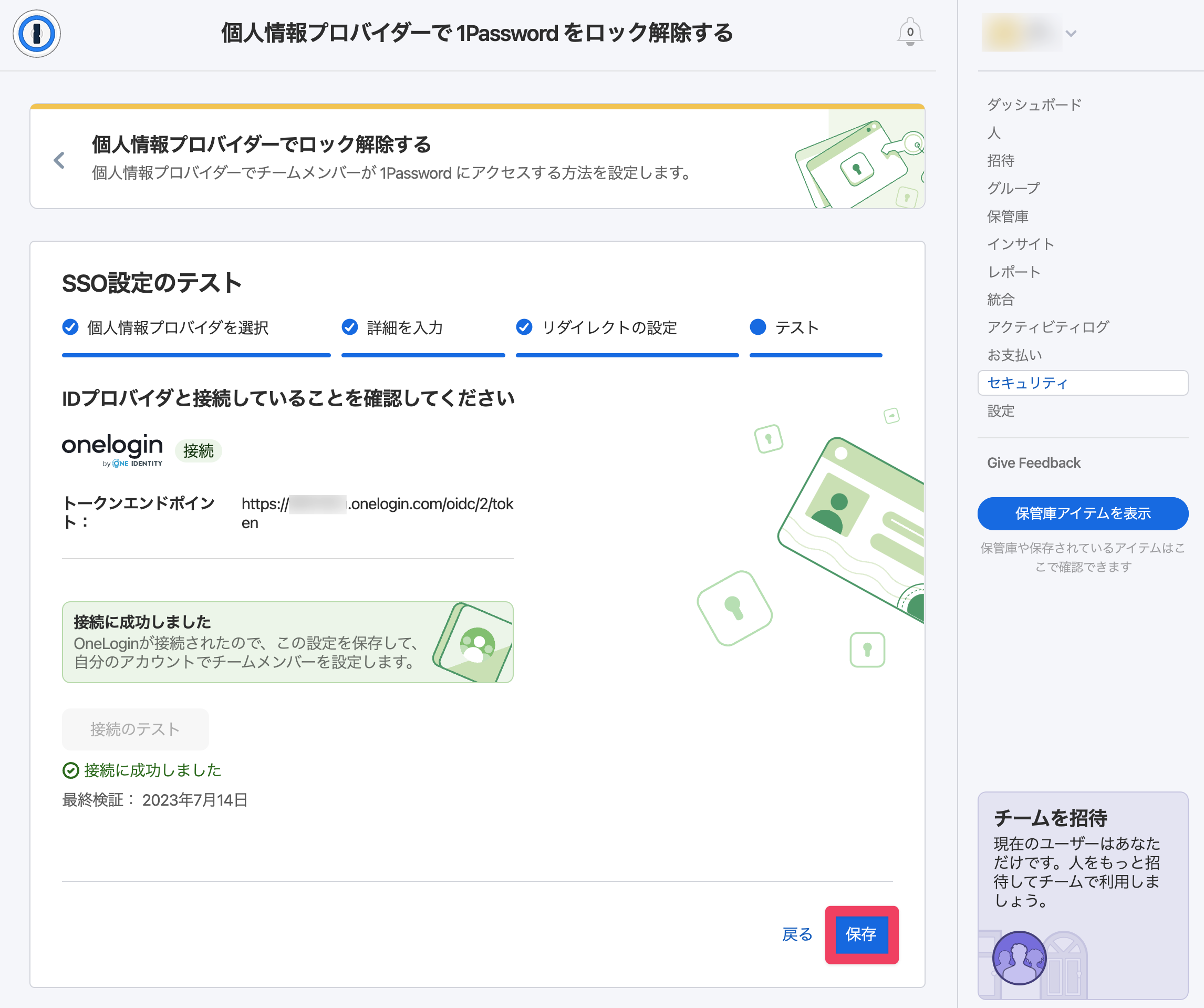Click the blue dot beside テスト
This screenshot has height=1008, width=1204.
[758, 327]
